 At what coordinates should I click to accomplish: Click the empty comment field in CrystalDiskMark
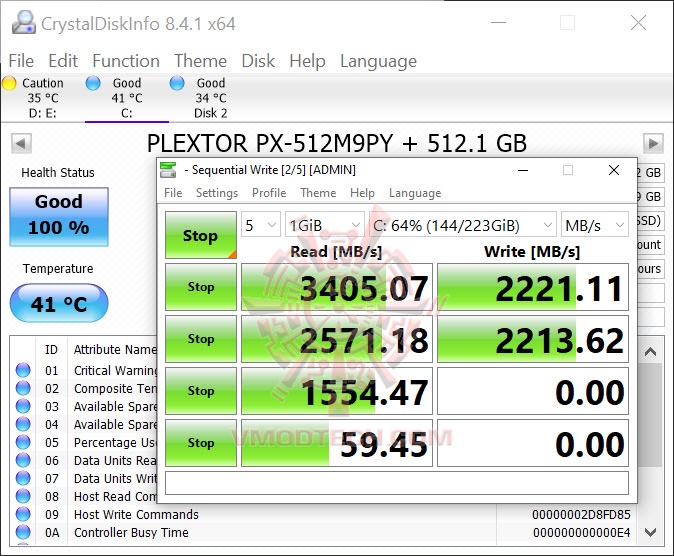point(397,483)
